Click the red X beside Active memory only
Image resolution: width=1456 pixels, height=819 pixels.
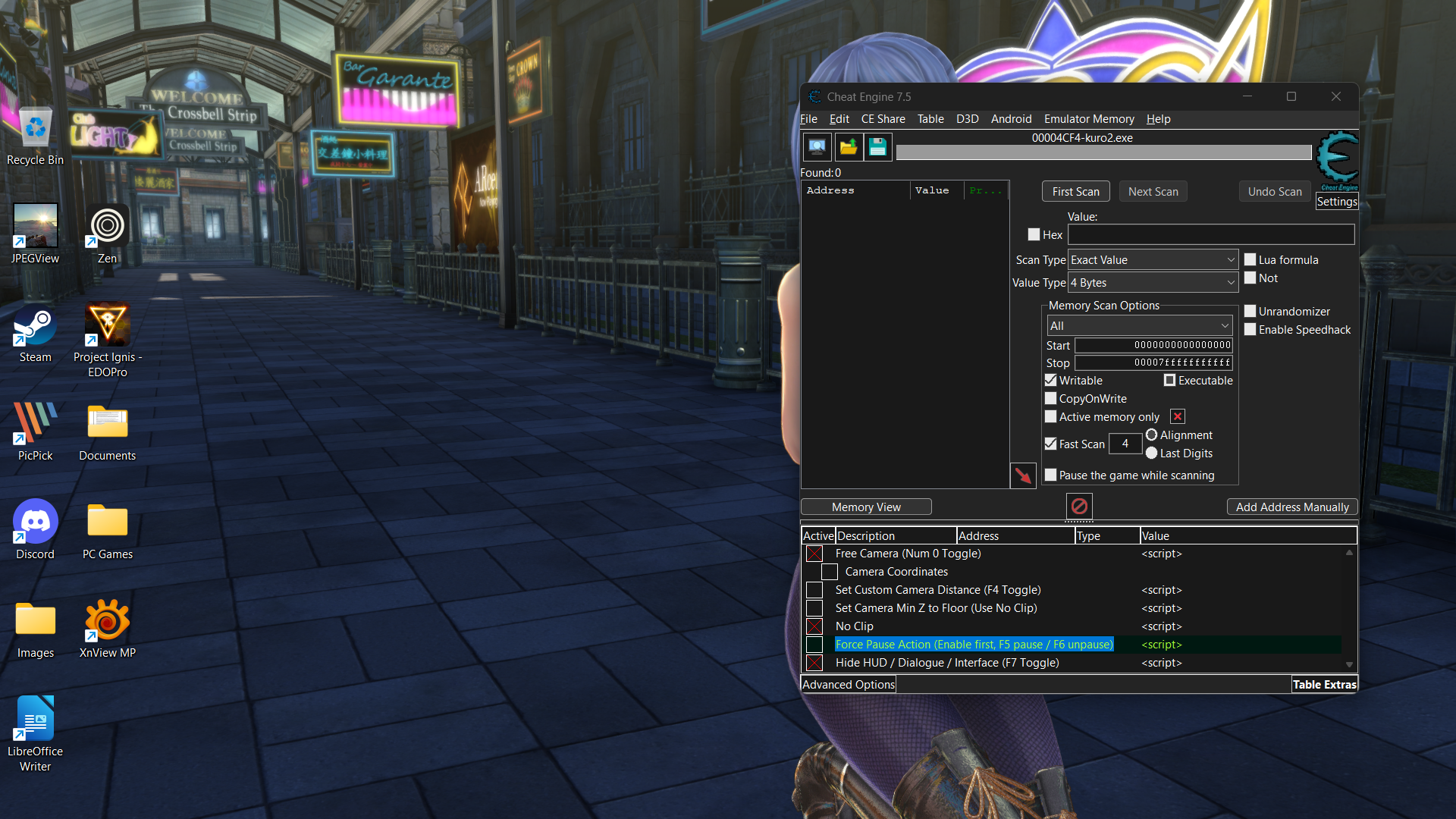pos(1178,416)
